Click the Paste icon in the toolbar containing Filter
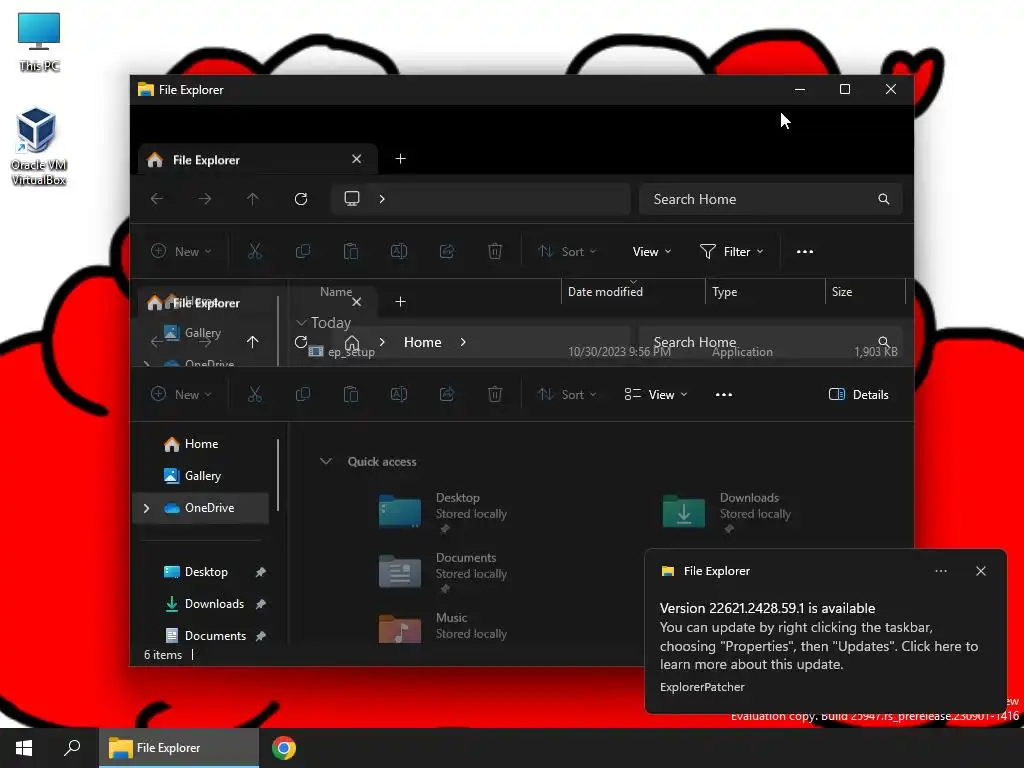 coord(351,251)
